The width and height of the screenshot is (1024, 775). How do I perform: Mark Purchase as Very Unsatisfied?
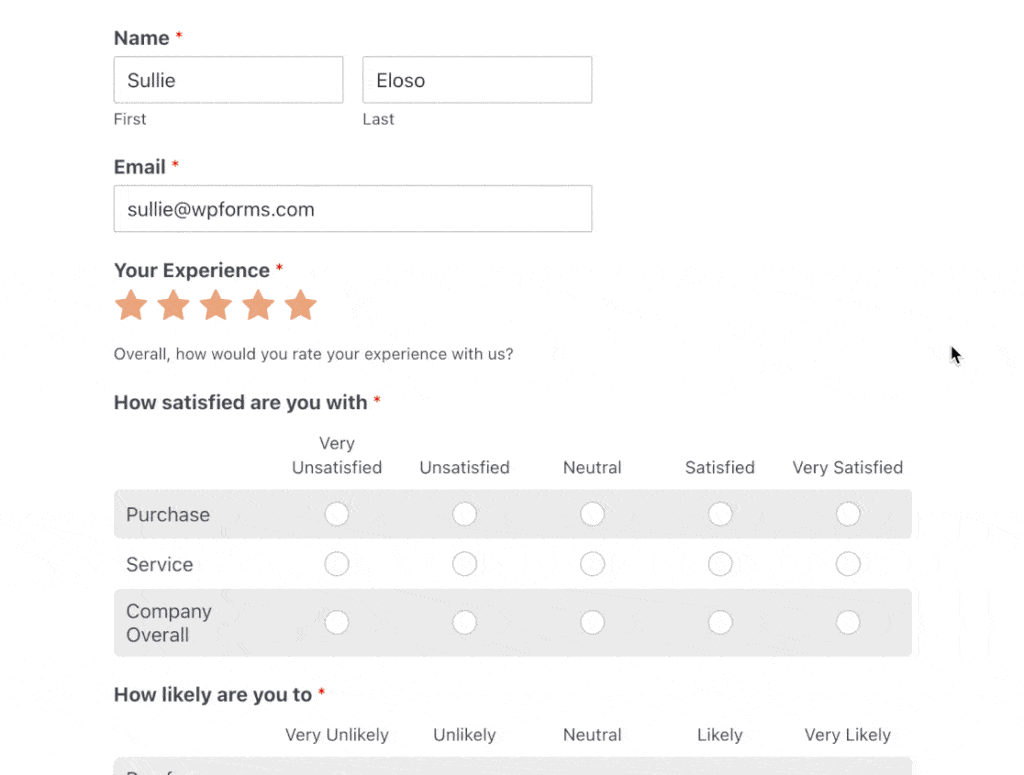(337, 514)
